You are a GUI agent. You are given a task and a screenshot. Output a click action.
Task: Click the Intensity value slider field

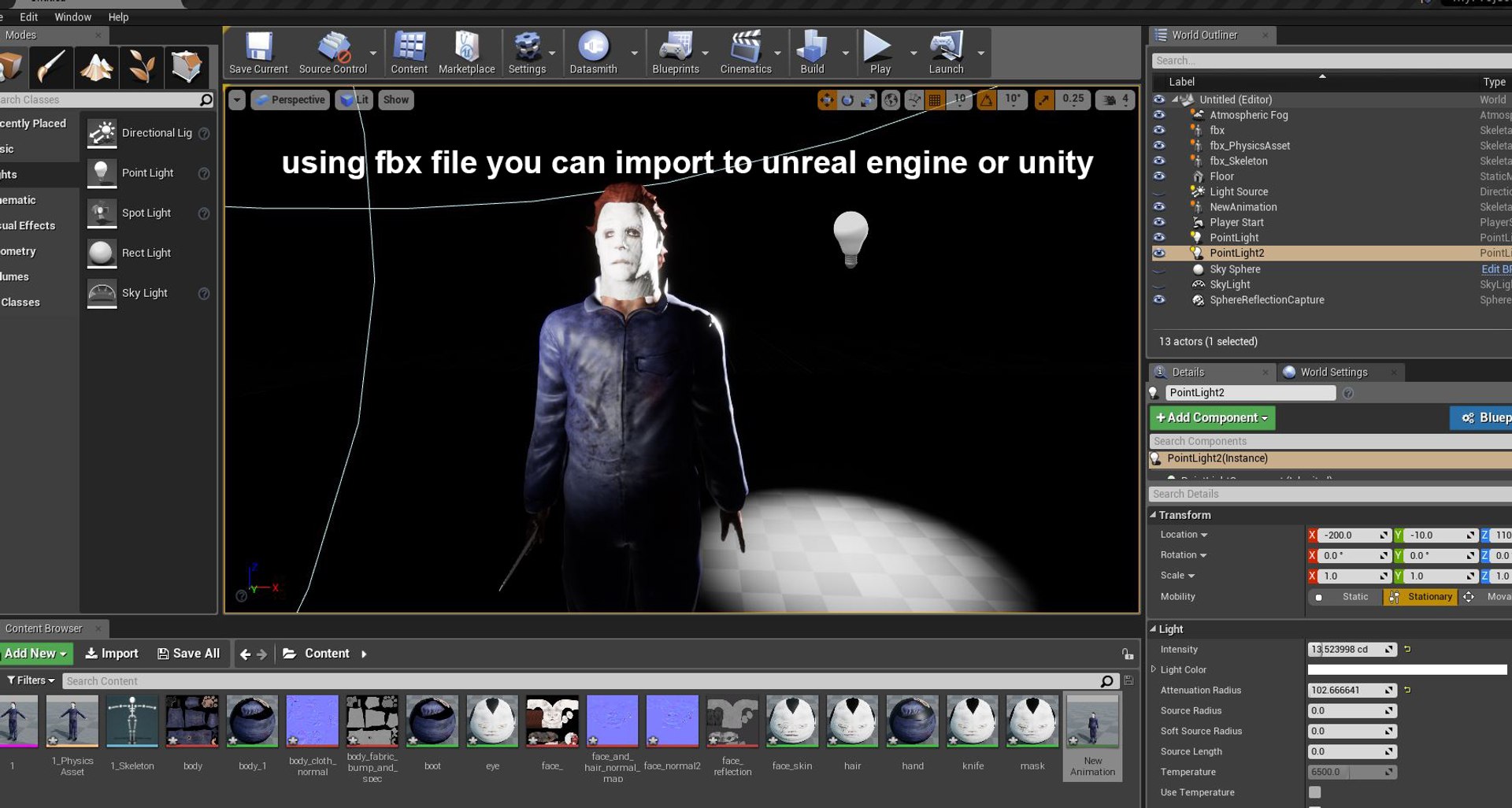pos(1351,650)
